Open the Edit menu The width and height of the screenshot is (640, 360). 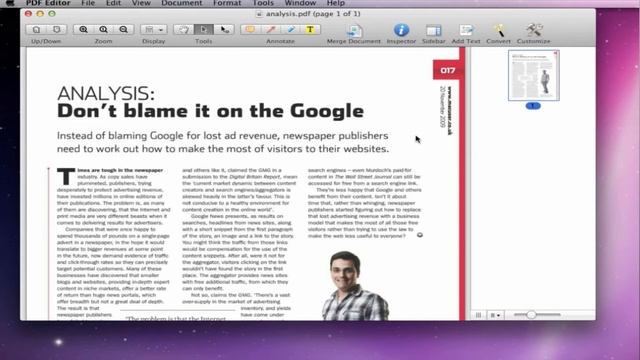pyautogui.click(x=113, y=3)
